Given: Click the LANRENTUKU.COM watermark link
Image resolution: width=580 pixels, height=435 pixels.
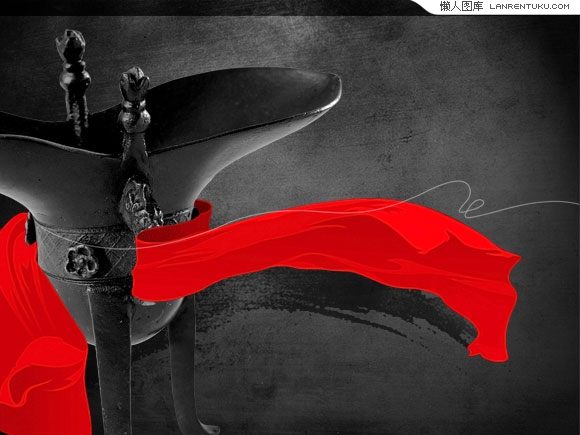Looking at the screenshot, I should pyautogui.click(x=530, y=6).
